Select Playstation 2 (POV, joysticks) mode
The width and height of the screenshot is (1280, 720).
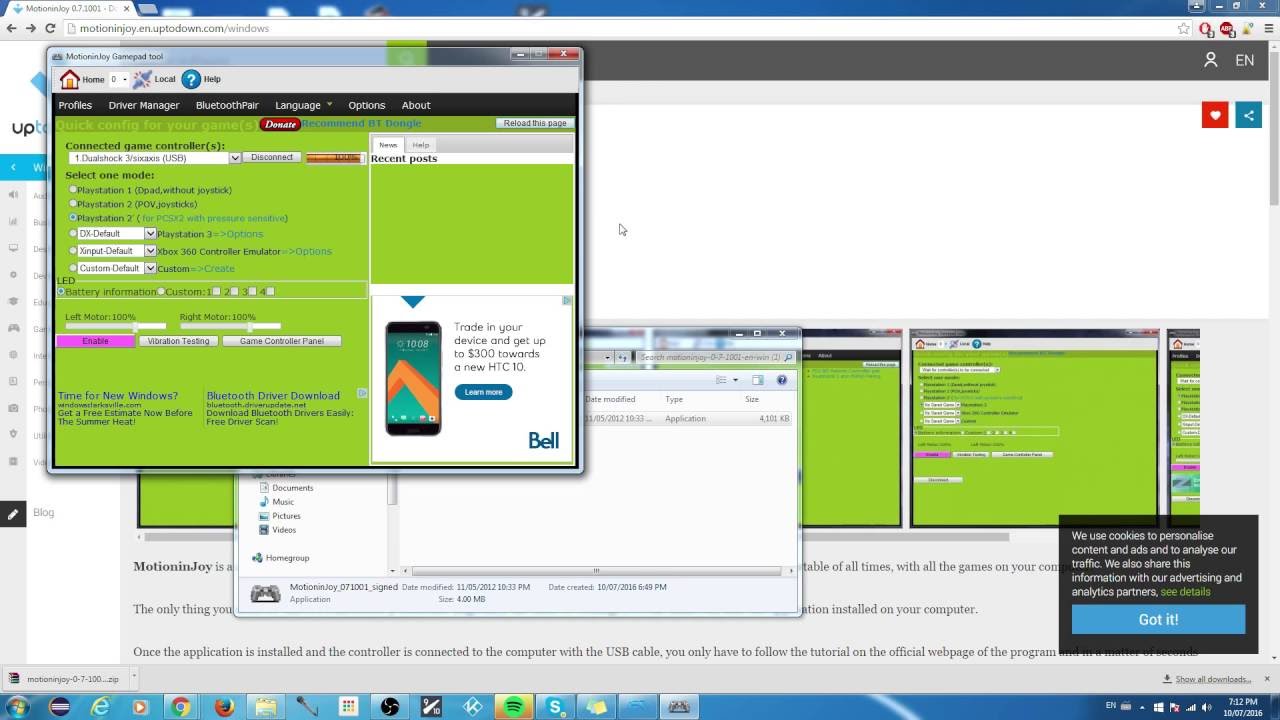[73, 203]
